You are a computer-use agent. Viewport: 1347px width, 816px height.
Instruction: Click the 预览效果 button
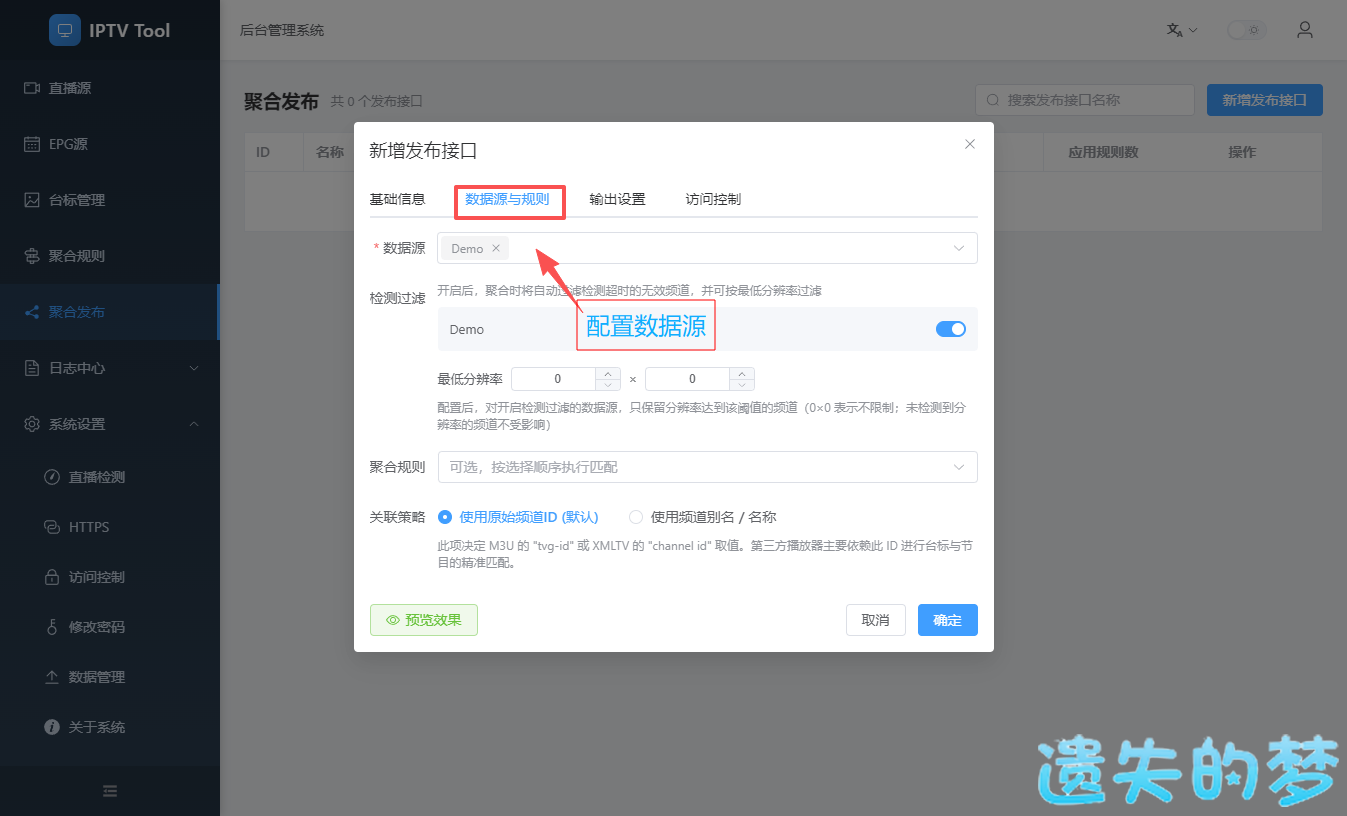click(424, 620)
